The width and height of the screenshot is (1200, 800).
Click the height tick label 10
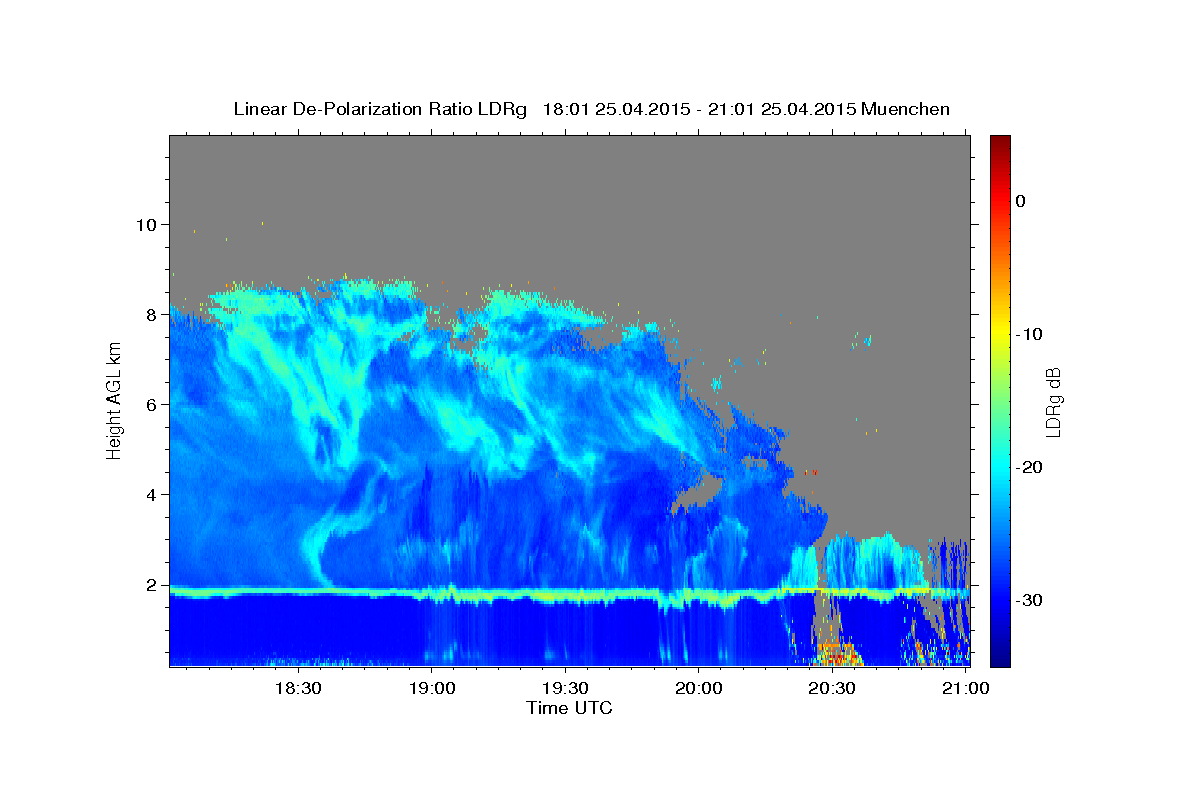(x=148, y=225)
